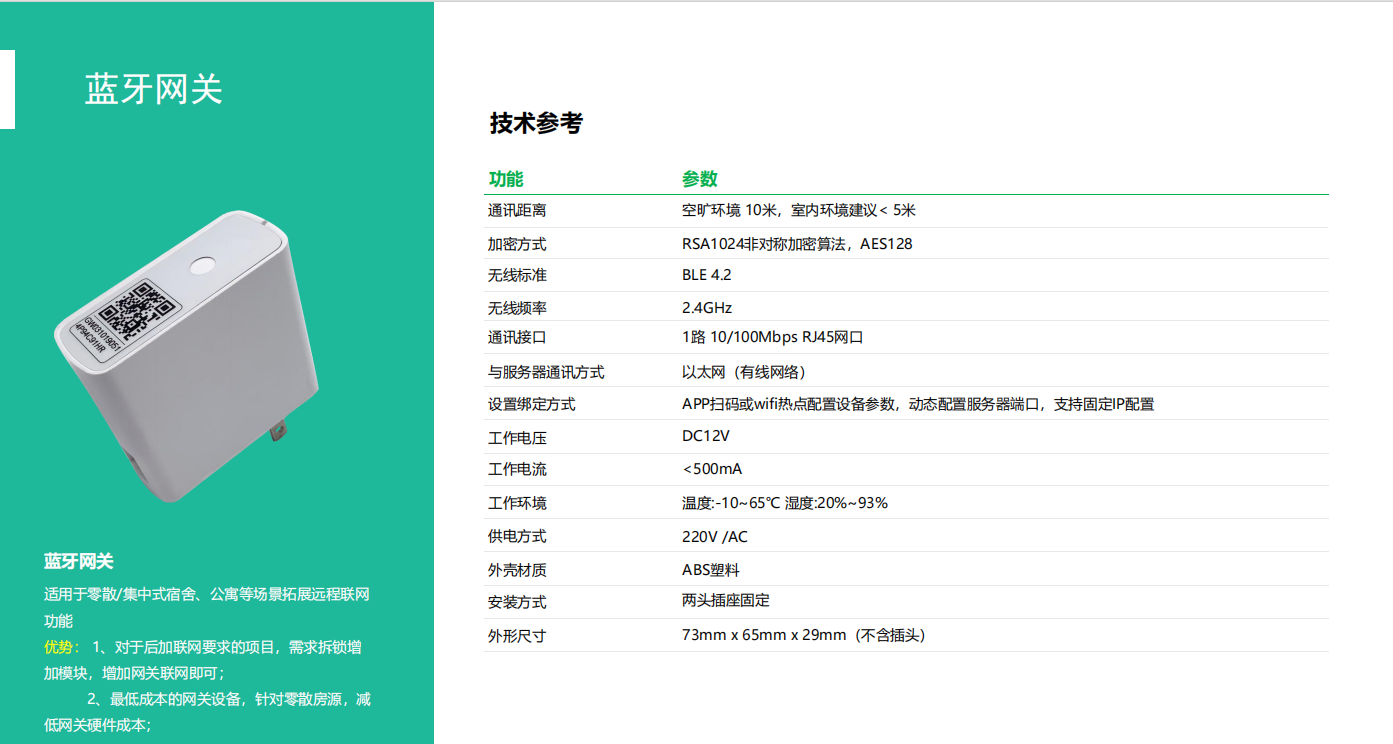Click the white bar left of the page title
The height and width of the screenshot is (744, 1393).
coord(7,90)
